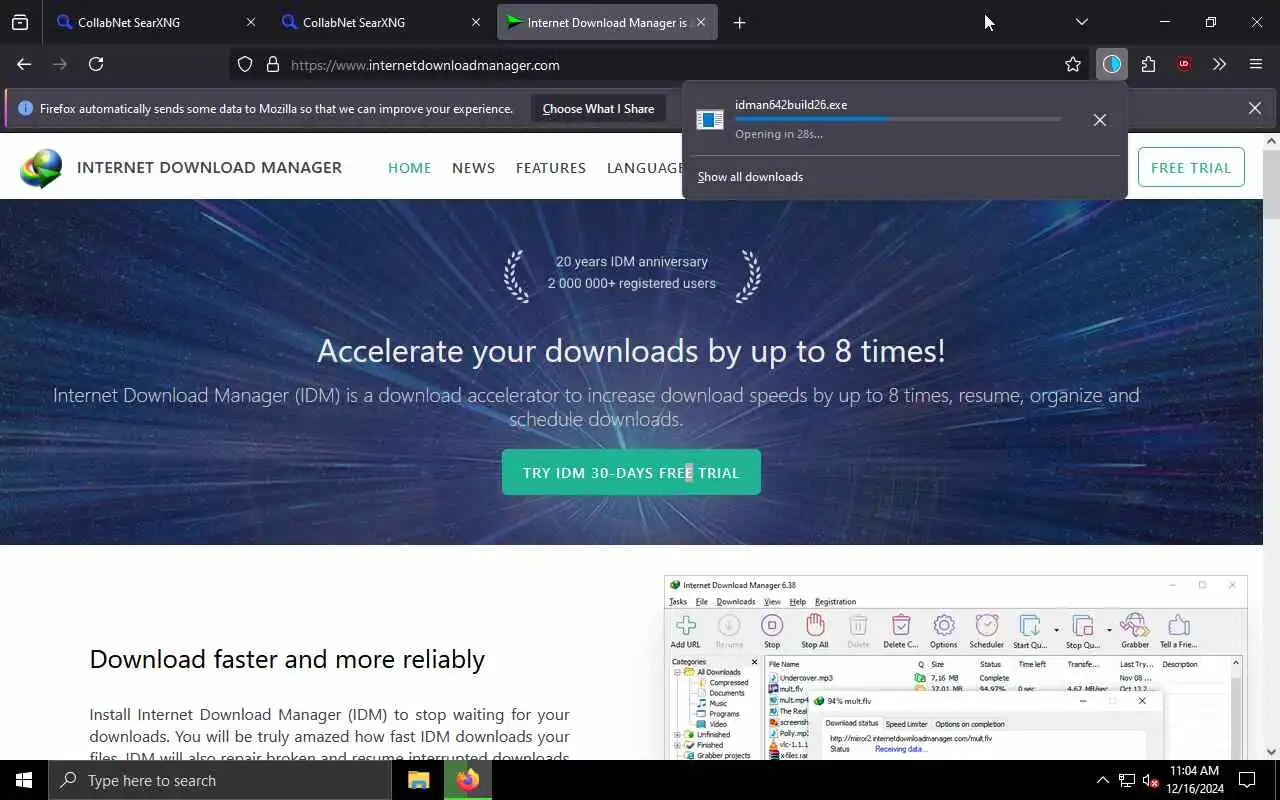
Task: Show hidden system tray icons
Action: [x=1103, y=780]
